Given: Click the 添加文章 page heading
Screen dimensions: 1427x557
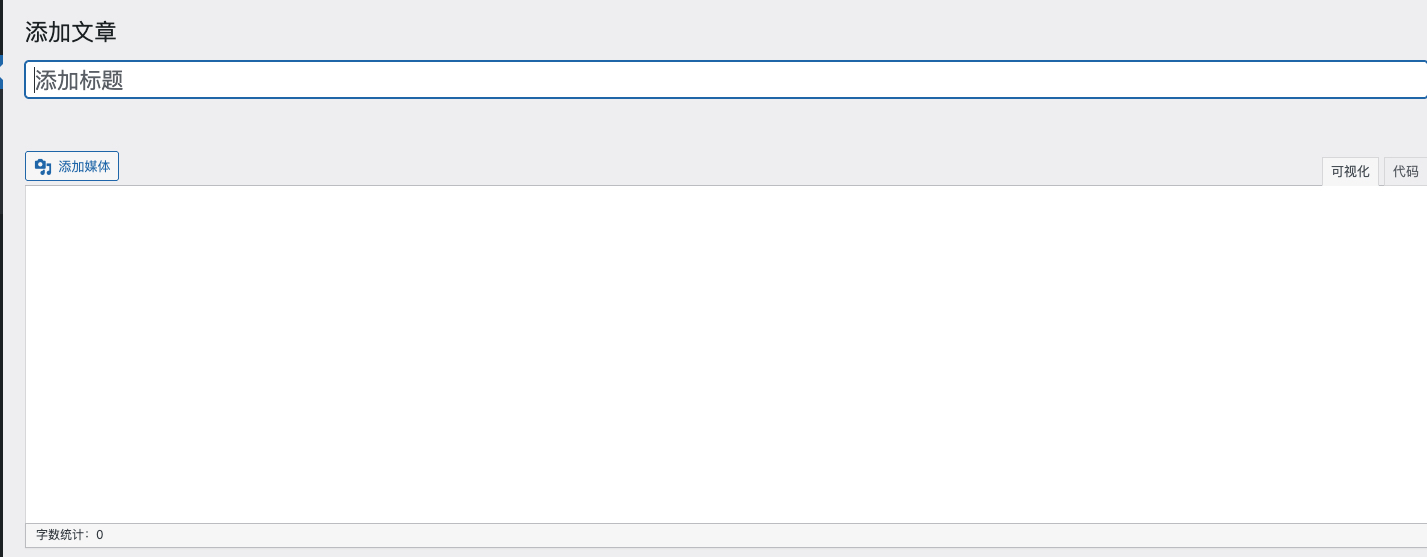Looking at the screenshot, I should pyautogui.click(x=71, y=32).
